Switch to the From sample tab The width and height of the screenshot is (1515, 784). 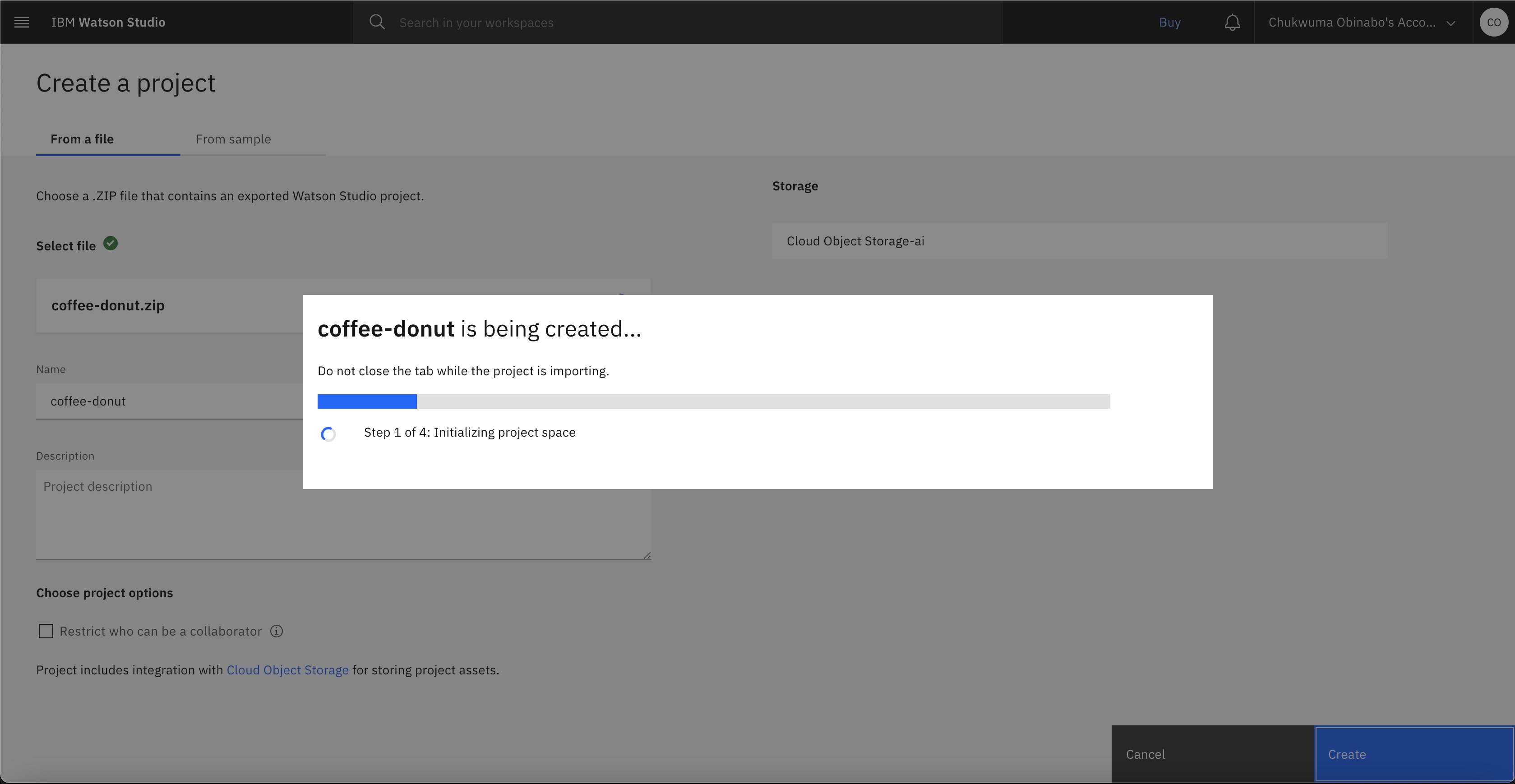click(x=234, y=139)
